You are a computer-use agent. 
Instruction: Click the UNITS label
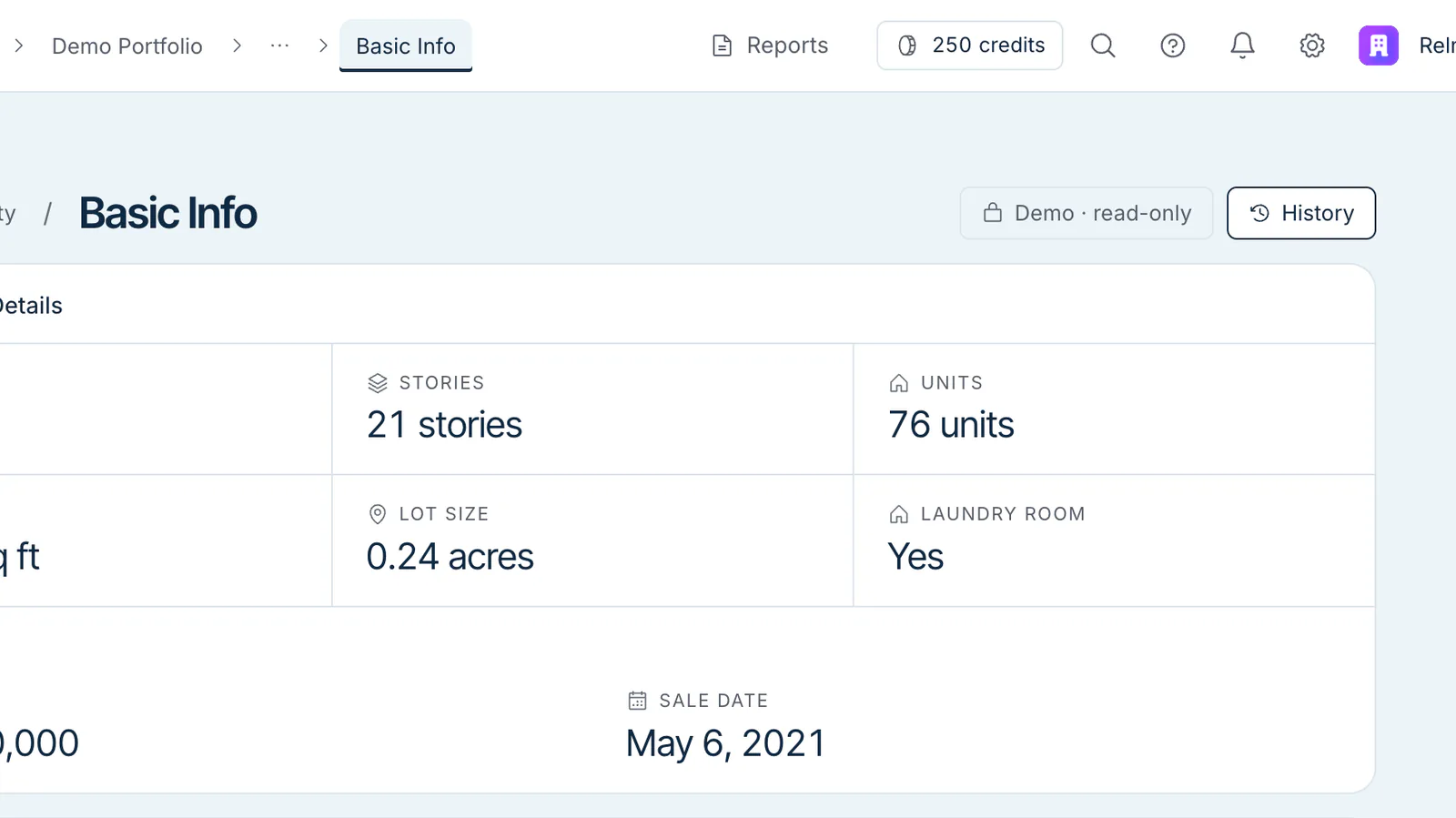pos(952,383)
